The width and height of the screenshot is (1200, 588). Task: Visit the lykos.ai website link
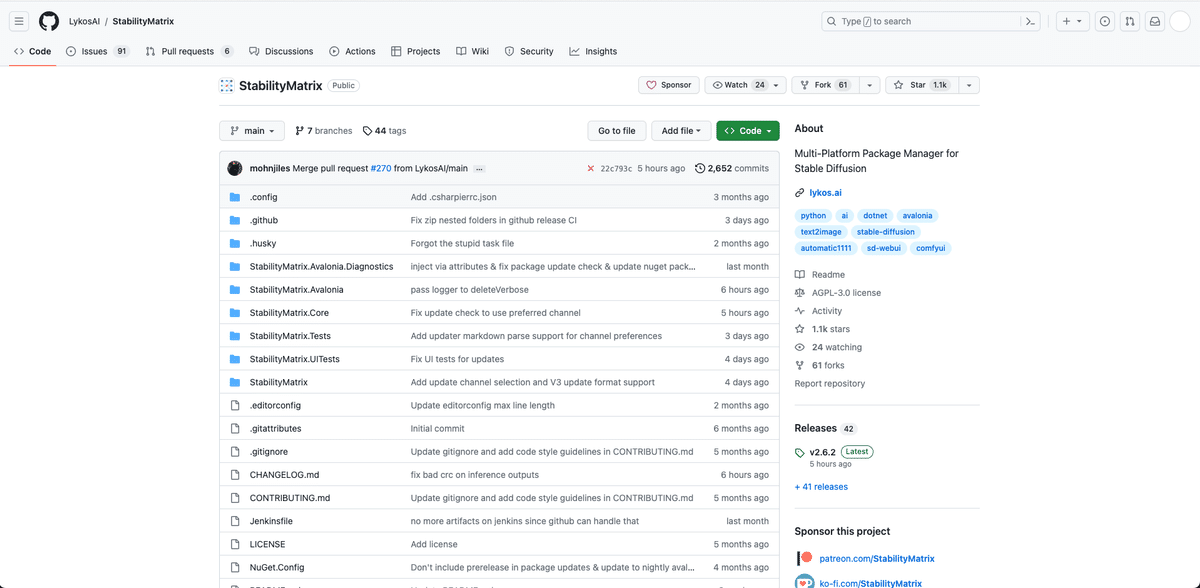pyautogui.click(x=825, y=193)
